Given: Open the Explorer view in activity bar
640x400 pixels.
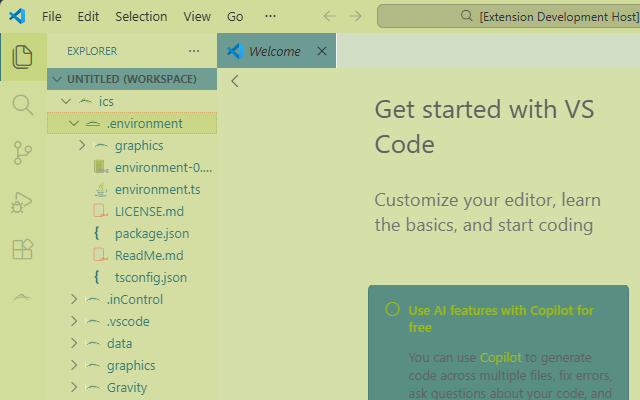Looking at the screenshot, I should 22,57.
